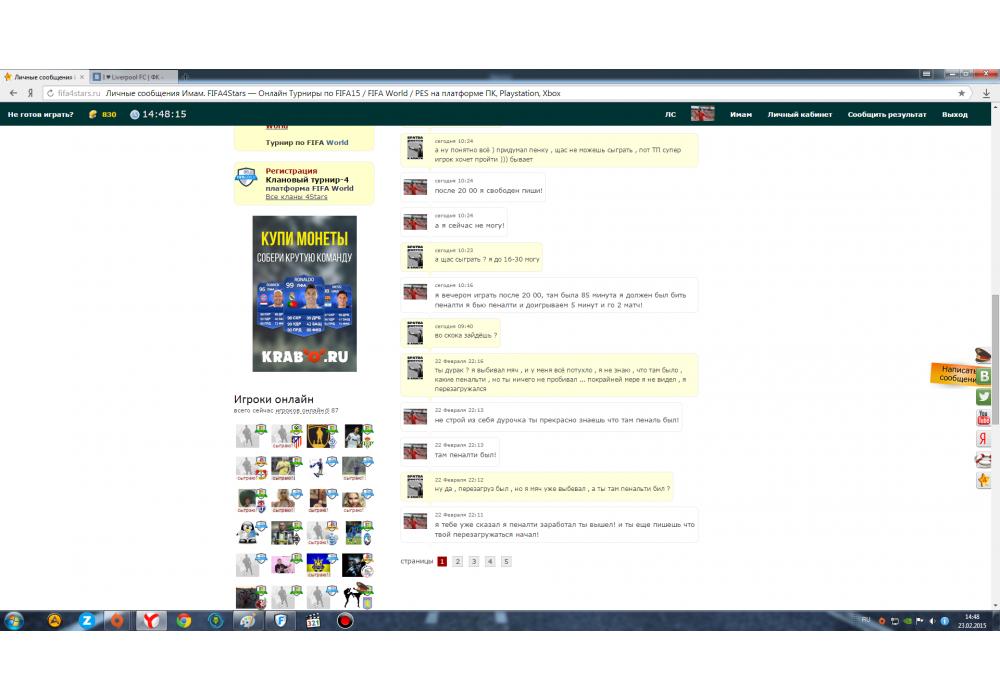Click the Twitter sidebar icon
1000x700 pixels.
coord(984,396)
